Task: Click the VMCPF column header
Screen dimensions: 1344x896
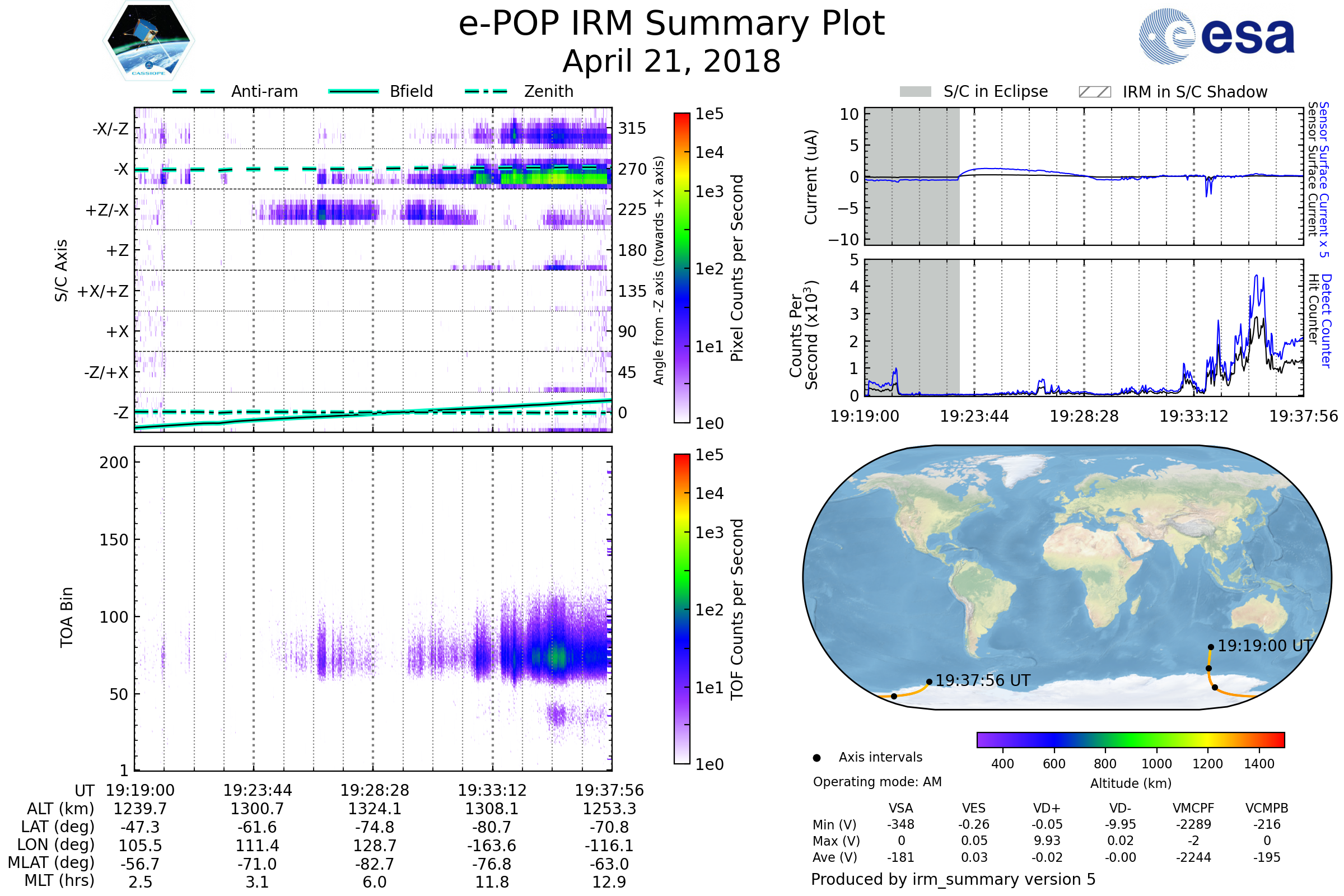Action: [1193, 808]
